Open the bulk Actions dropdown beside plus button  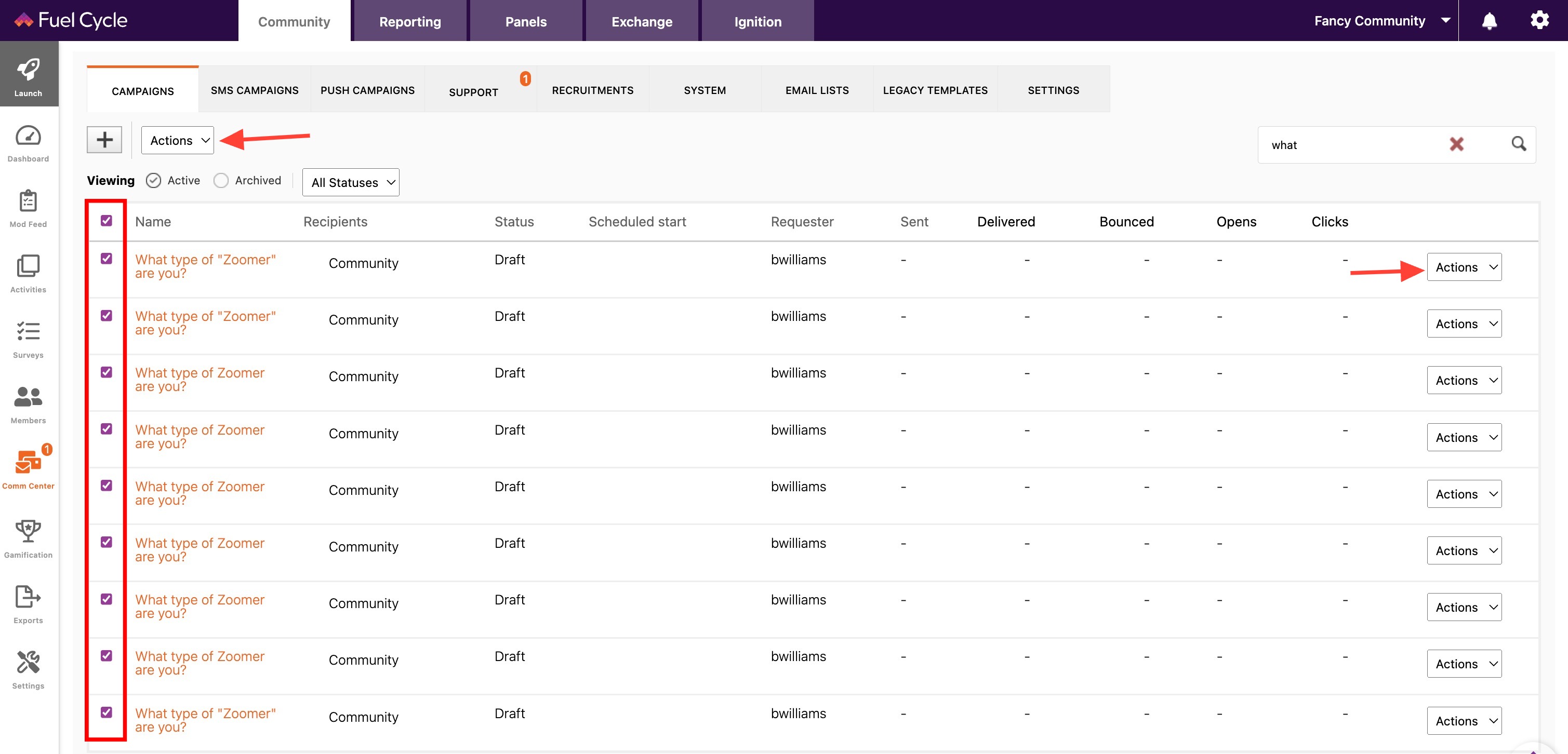[178, 140]
